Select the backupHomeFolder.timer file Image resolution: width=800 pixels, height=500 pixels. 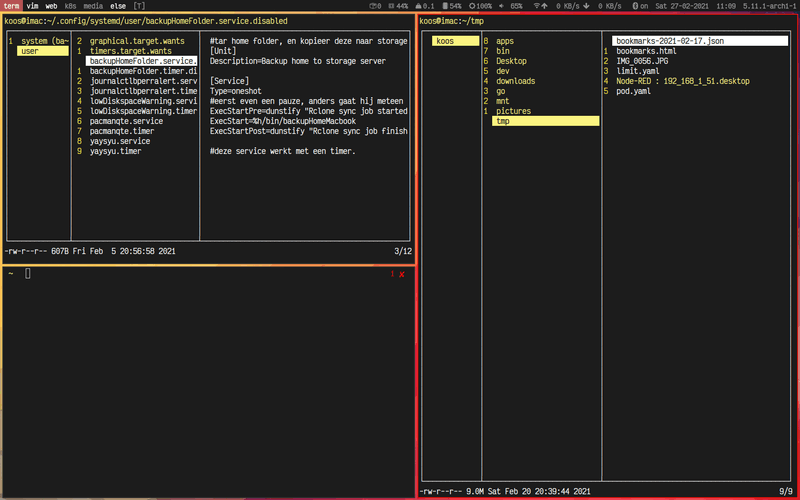pyautogui.click(x=143, y=71)
